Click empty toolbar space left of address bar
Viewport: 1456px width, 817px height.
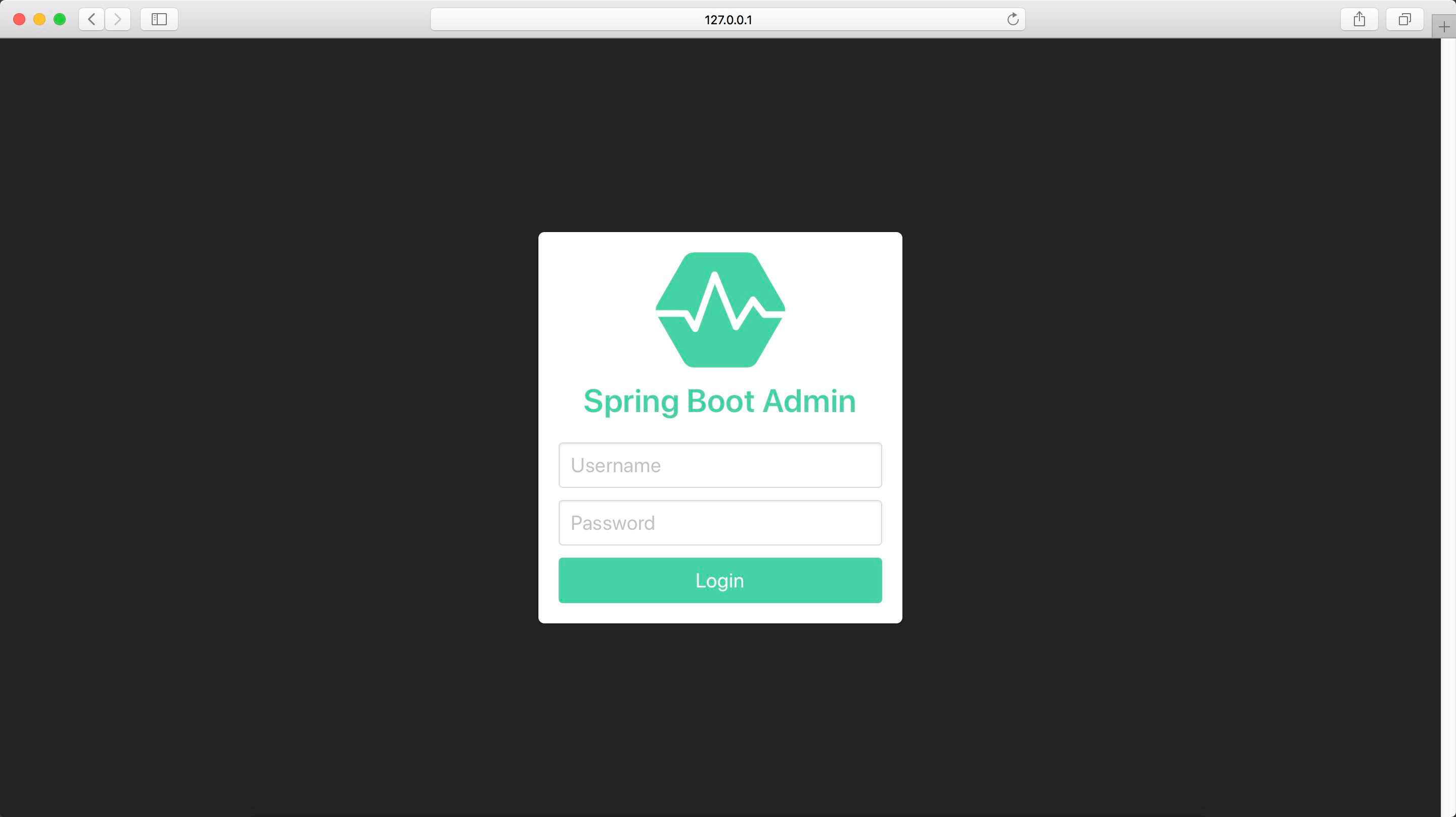tap(305, 19)
